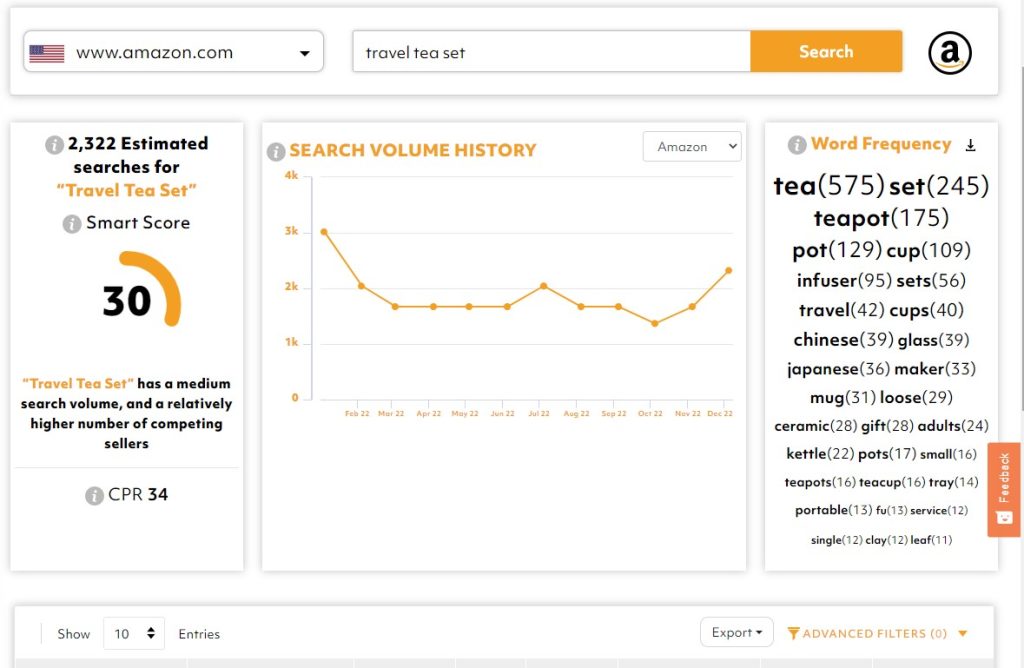Adjust the Show entries number stepper
Image resolution: width=1024 pixels, height=668 pixels.
click(x=150, y=633)
